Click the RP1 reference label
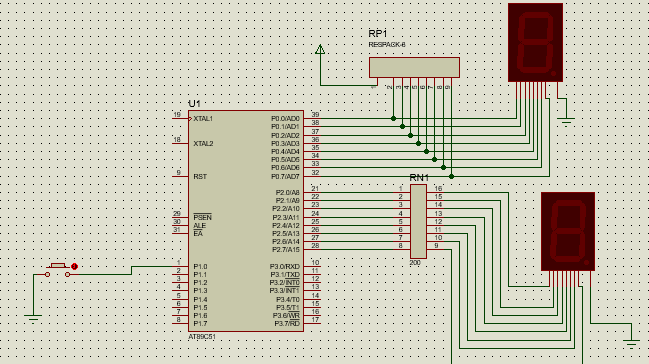Image resolution: width=649 pixels, height=364 pixels. [377, 34]
